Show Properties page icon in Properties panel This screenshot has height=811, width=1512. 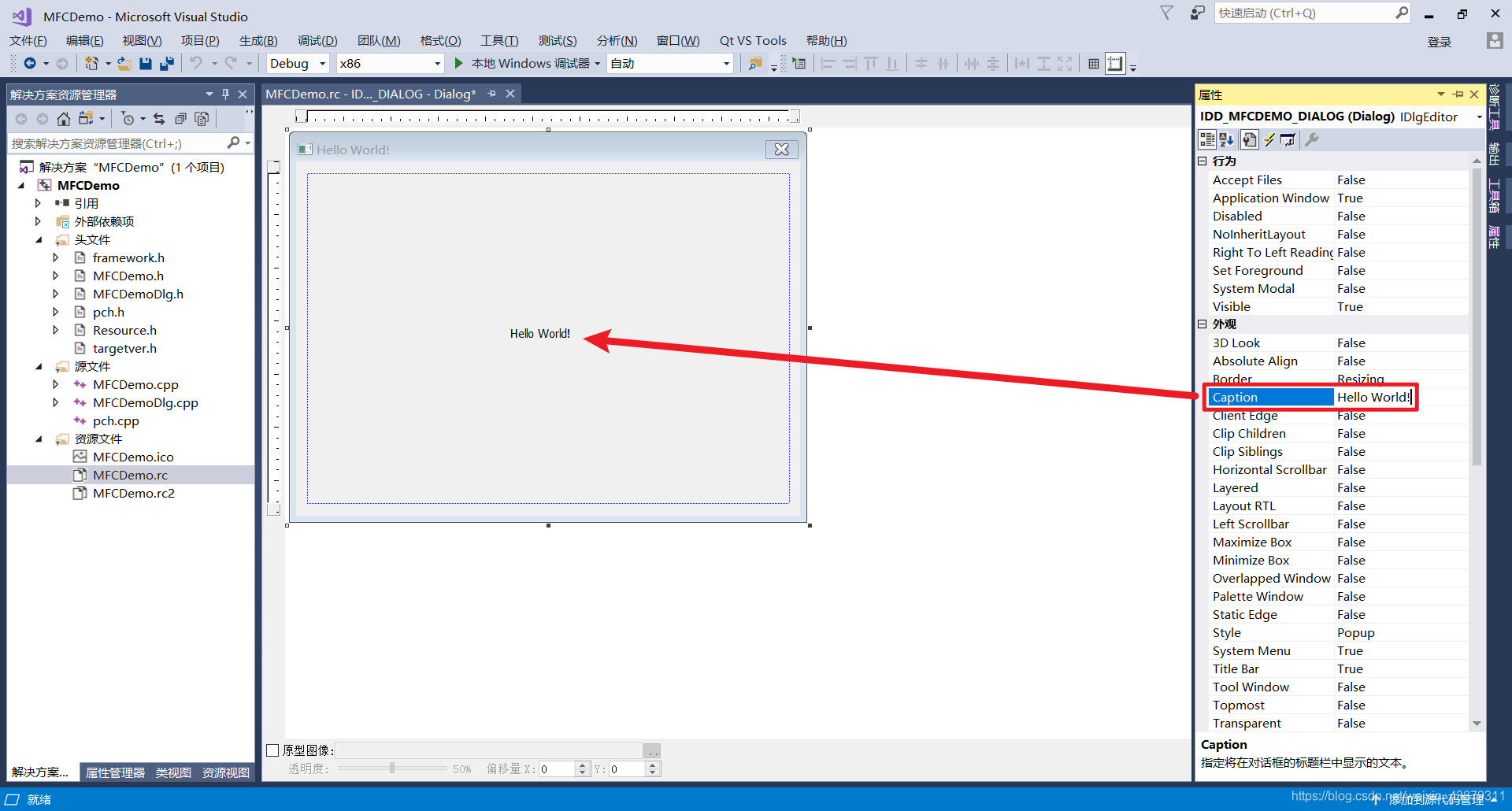1249,139
